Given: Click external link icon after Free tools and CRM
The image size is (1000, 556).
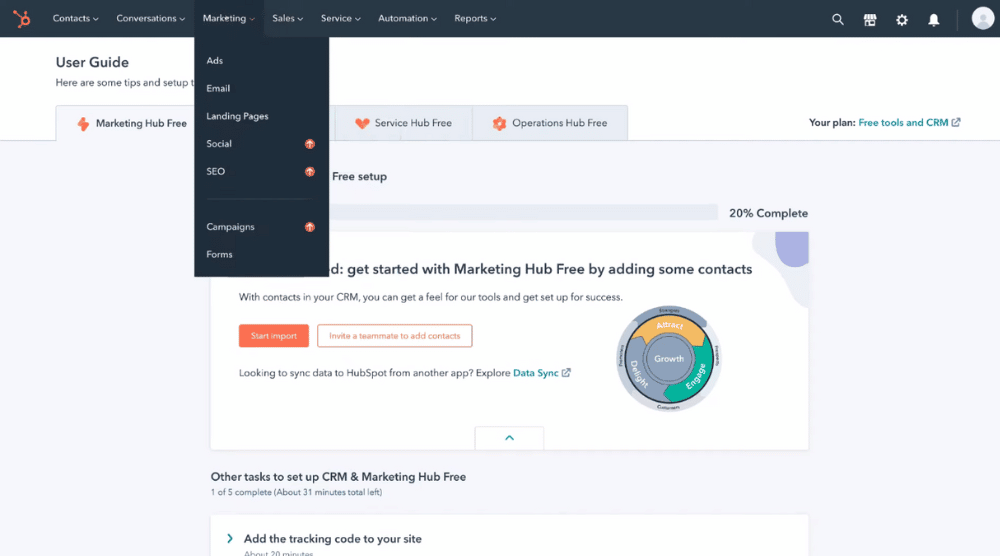Looking at the screenshot, I should [x=955, y=122].
